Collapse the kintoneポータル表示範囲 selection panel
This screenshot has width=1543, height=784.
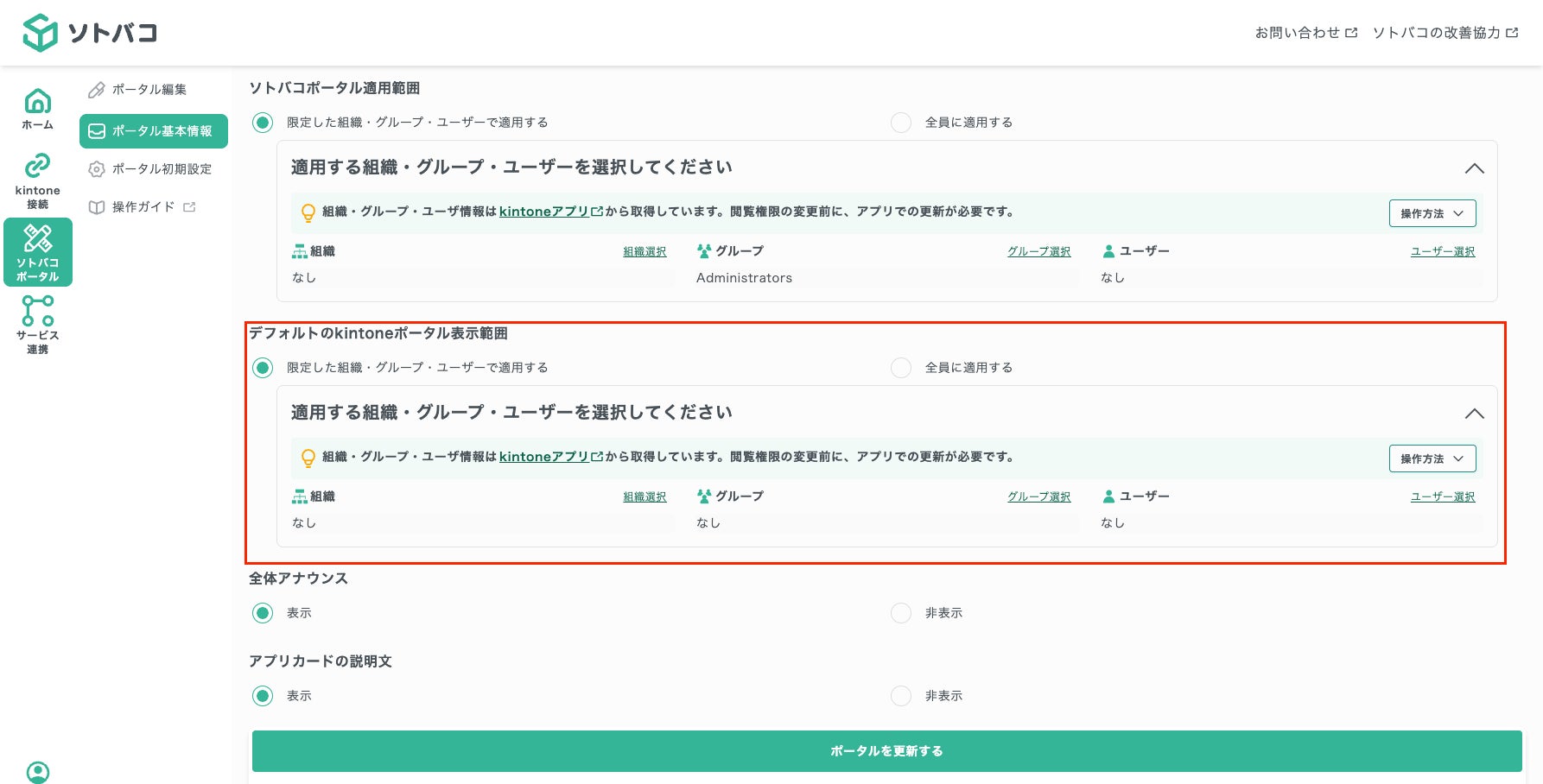click(x=1474, y=414)
